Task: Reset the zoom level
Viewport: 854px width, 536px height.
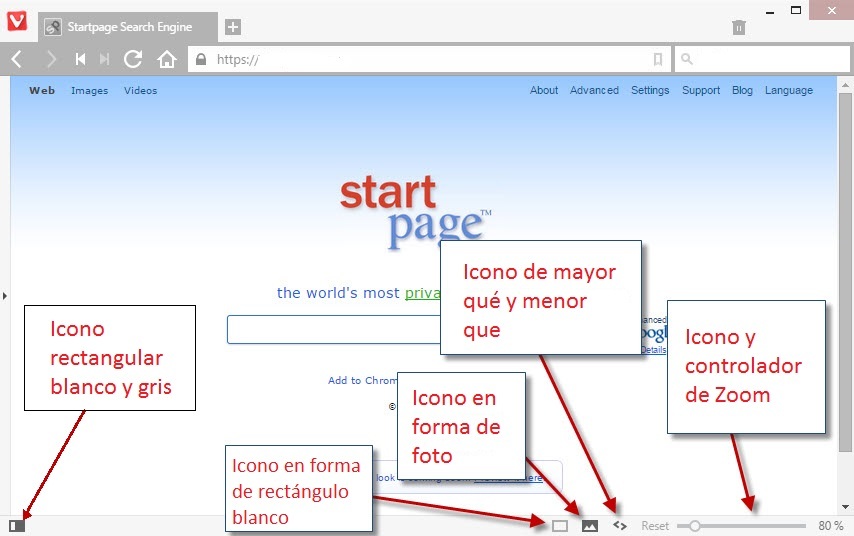Action: coord(655,526)
